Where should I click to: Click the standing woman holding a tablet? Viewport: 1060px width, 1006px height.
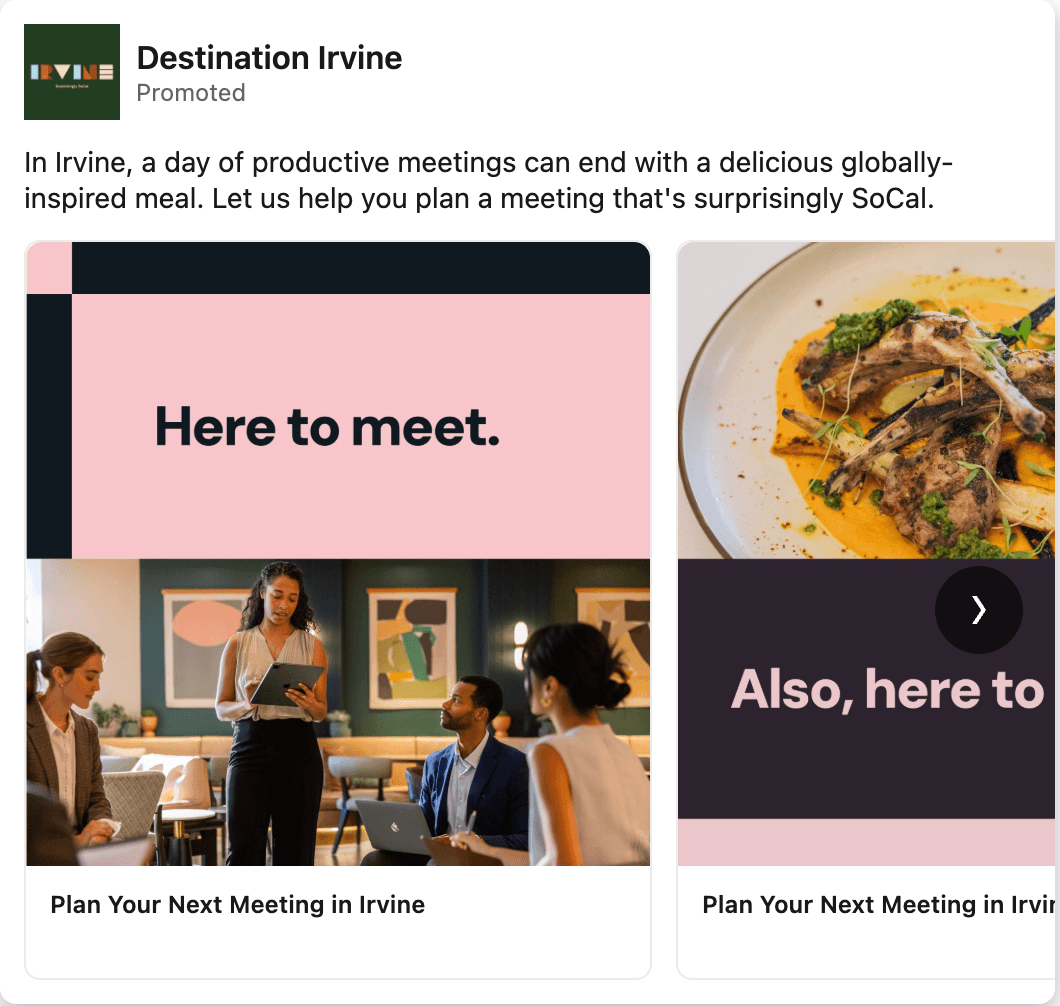pos(273,700)
